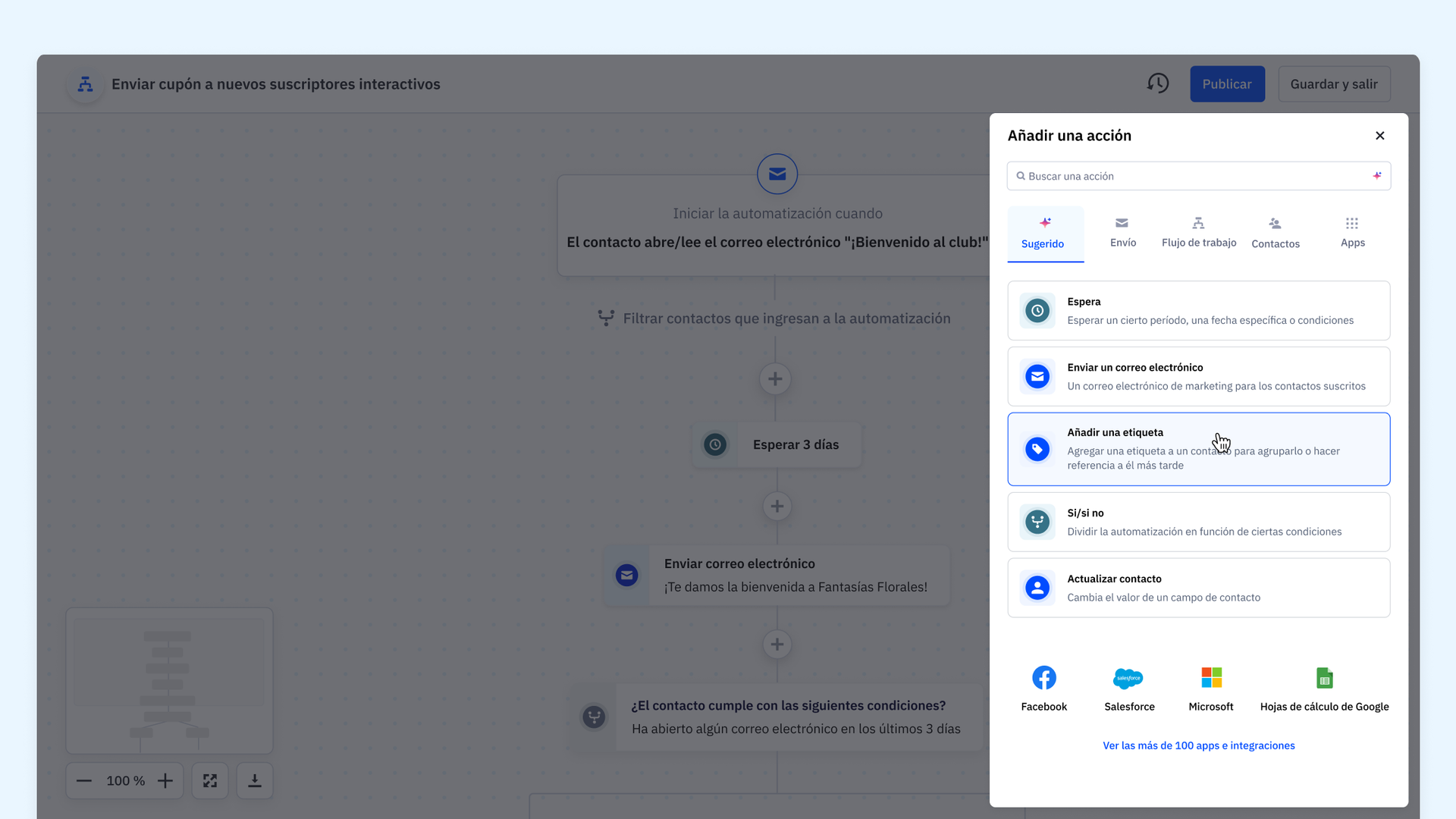Click Guardar y salir button
This screenshot has width=1456, height=819.
click(x=1333, y=84)
